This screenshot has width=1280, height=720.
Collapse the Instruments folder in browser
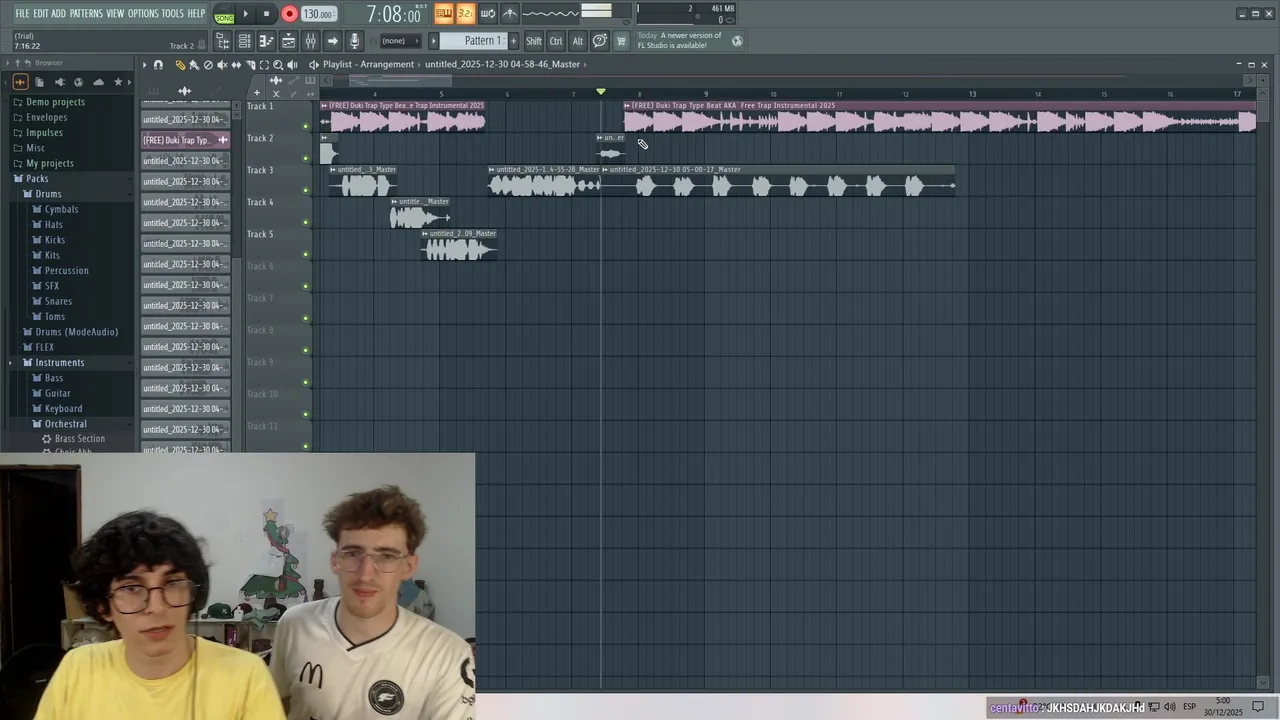click(x=59, y=363)
